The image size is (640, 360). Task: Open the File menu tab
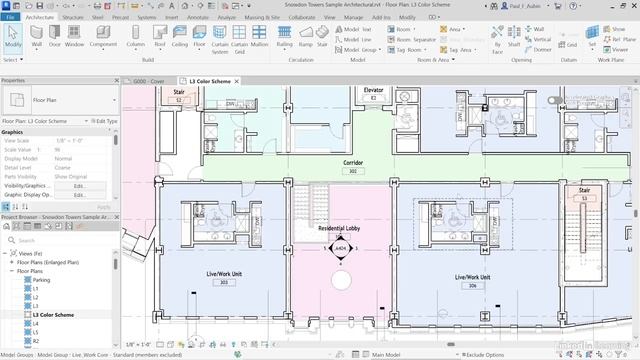click(10, 17)
